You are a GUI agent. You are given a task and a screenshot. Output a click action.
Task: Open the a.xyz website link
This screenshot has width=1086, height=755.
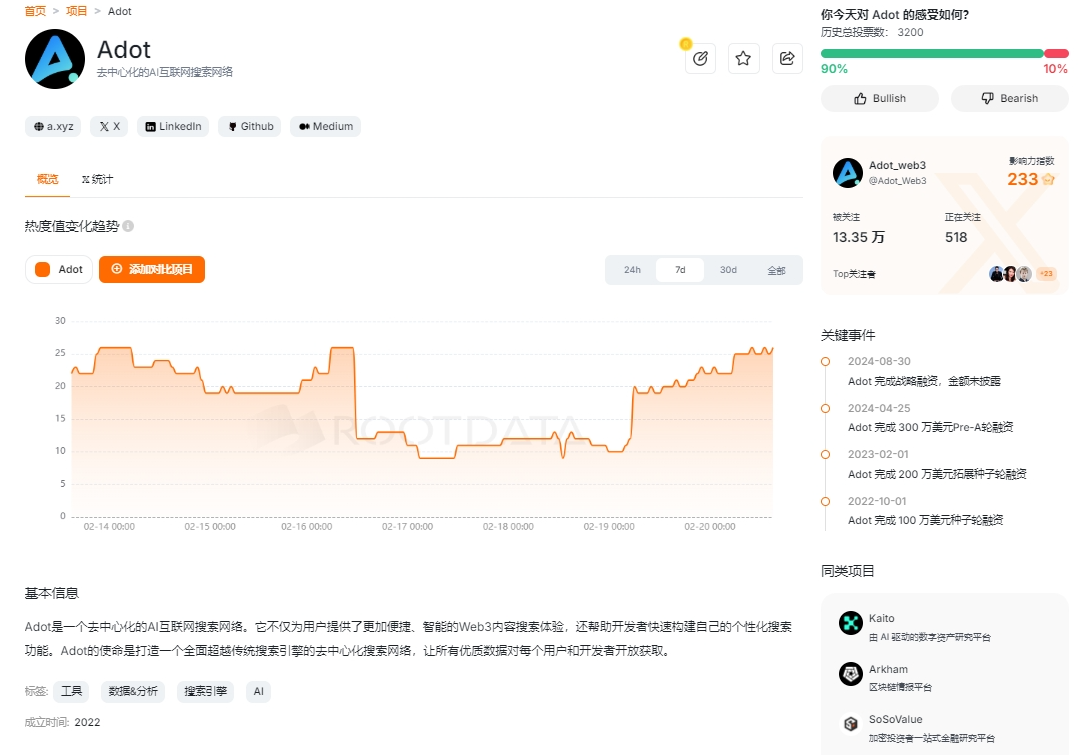[53, 126]
